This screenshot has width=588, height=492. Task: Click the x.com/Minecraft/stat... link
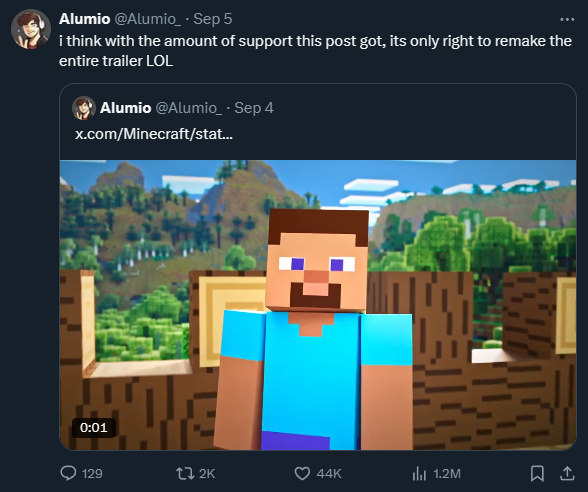click(x=154, y=134)
